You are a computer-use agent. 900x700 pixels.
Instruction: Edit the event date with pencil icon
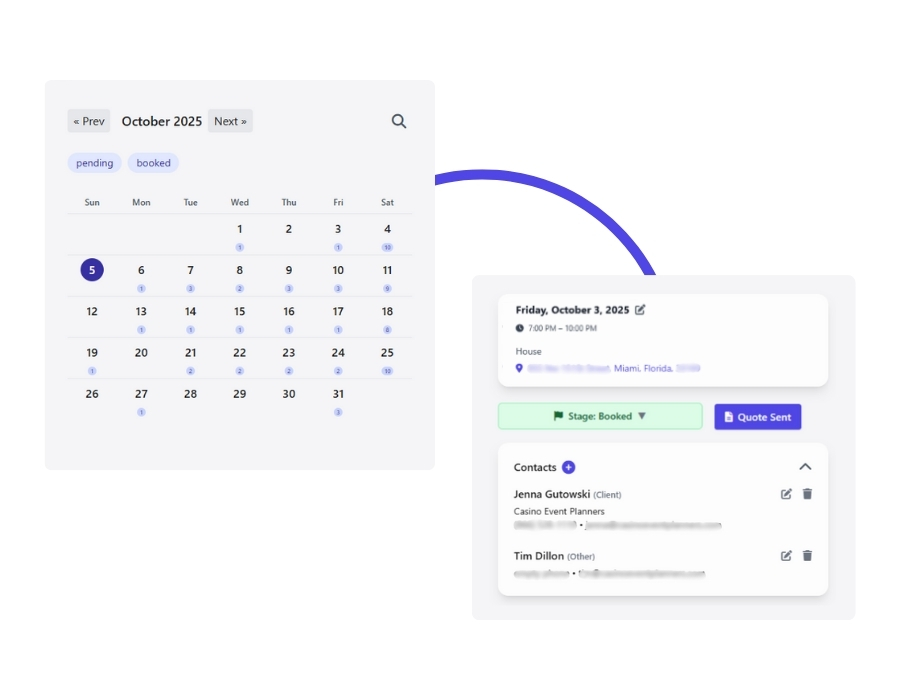point(640,310)
